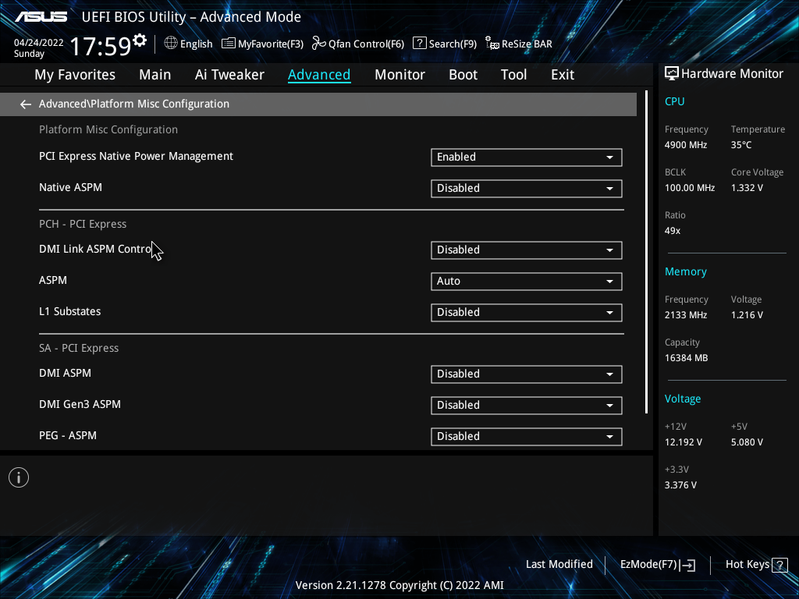
Task: Expand the DMI Link ASPM Control dropdown
Action: (x=526, y=250)
